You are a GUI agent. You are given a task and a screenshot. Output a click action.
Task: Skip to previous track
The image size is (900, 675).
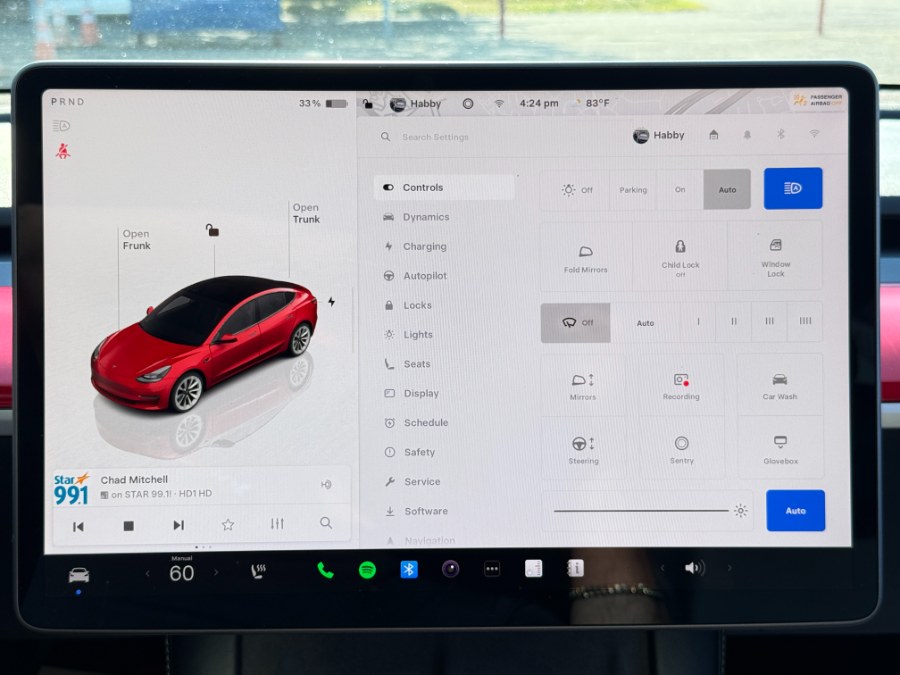(78, 526)
